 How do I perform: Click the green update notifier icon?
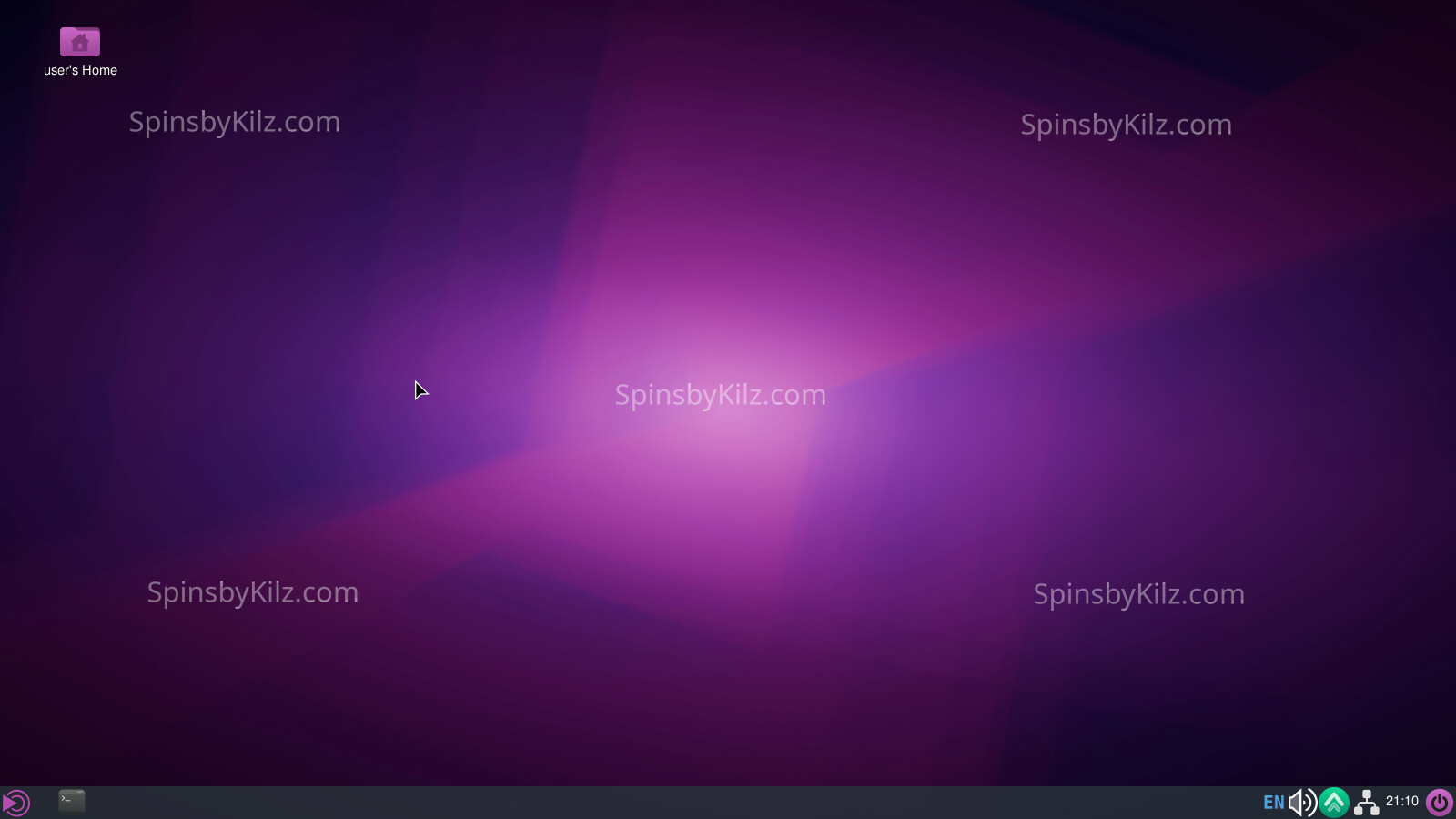tap(1334, 802)
